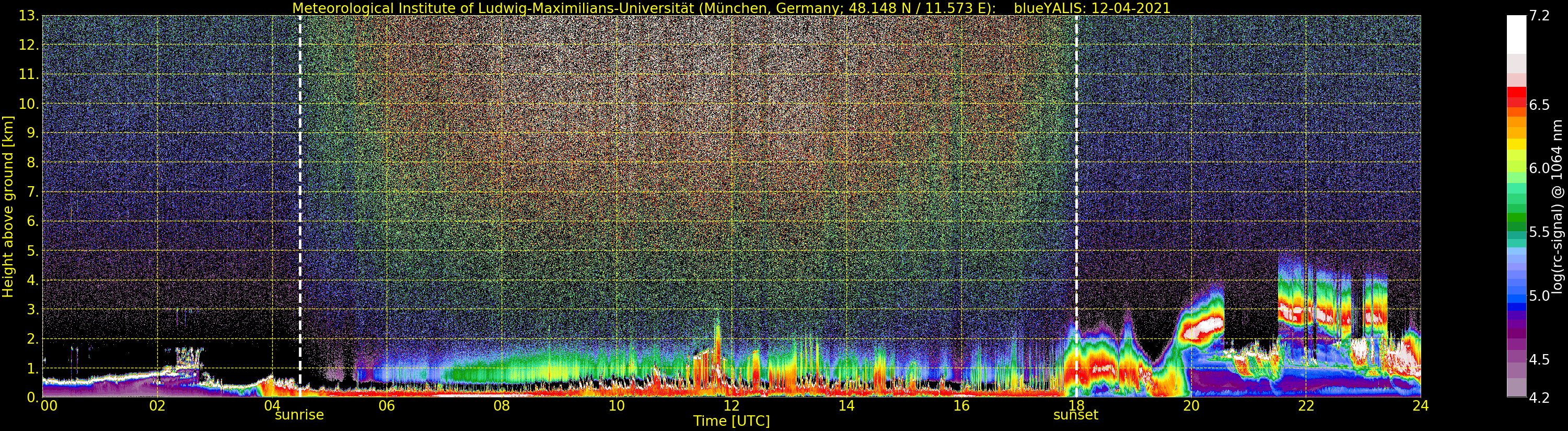The height and width of the screenshot is (431, 1568).
Task: Click the 13 tick on the height axis
Action: tap(28, 16)
